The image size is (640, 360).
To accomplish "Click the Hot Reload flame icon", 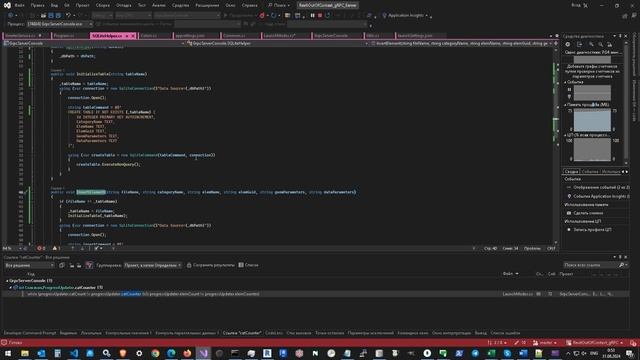I will pos(262,16).
